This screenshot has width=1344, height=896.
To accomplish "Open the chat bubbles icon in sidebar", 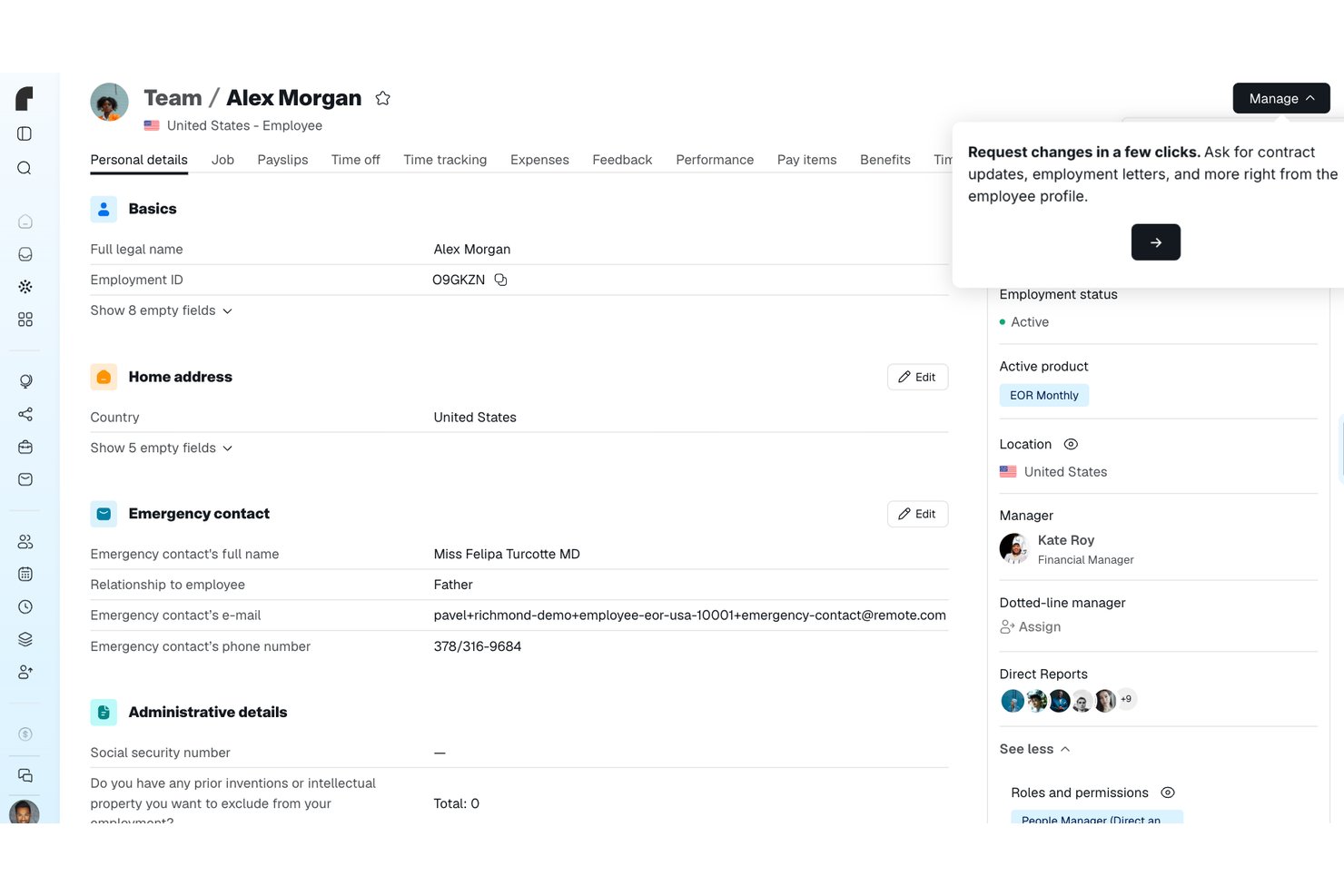I will click(x=25, y=775).
